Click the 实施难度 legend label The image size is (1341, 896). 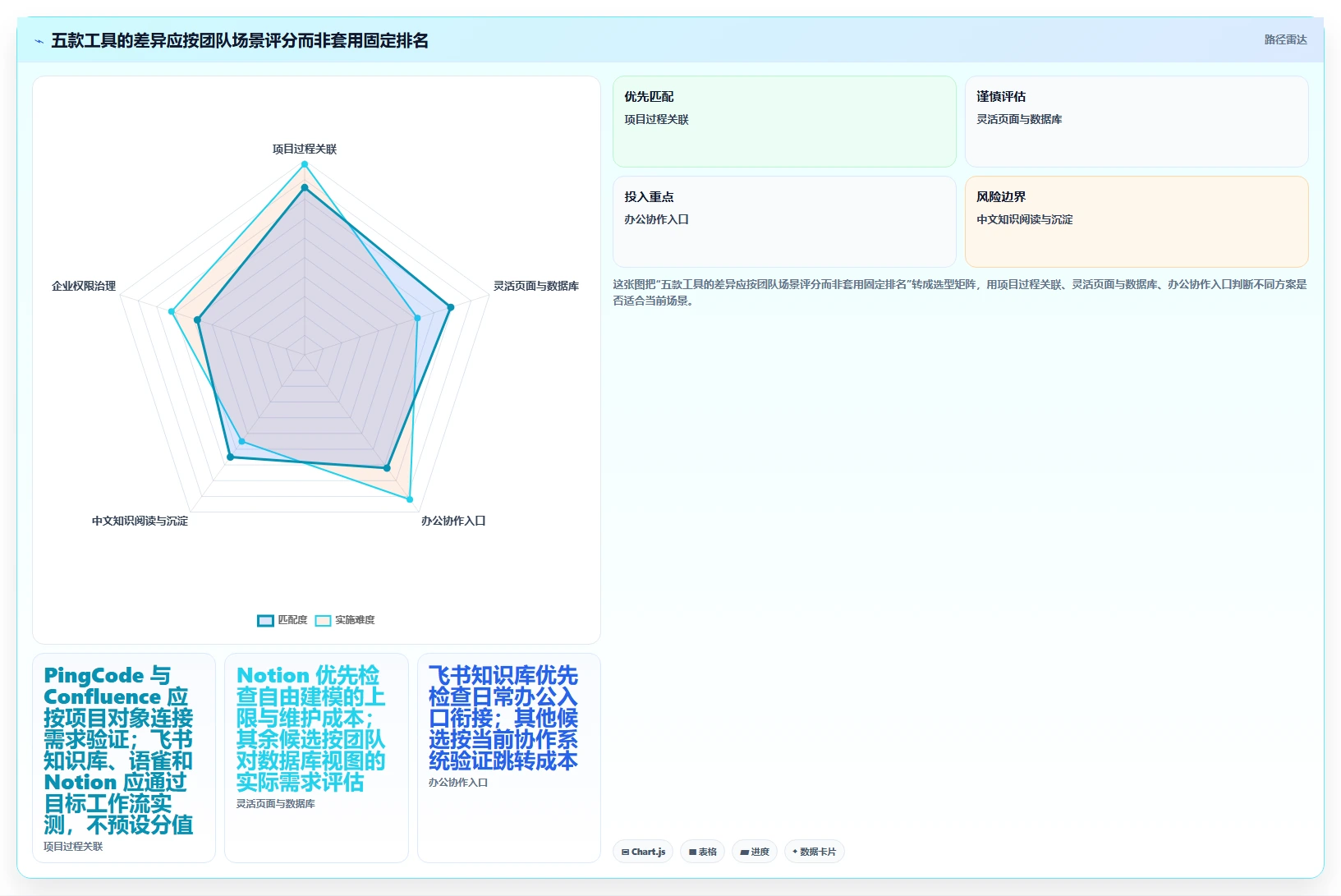click(355, 620)
